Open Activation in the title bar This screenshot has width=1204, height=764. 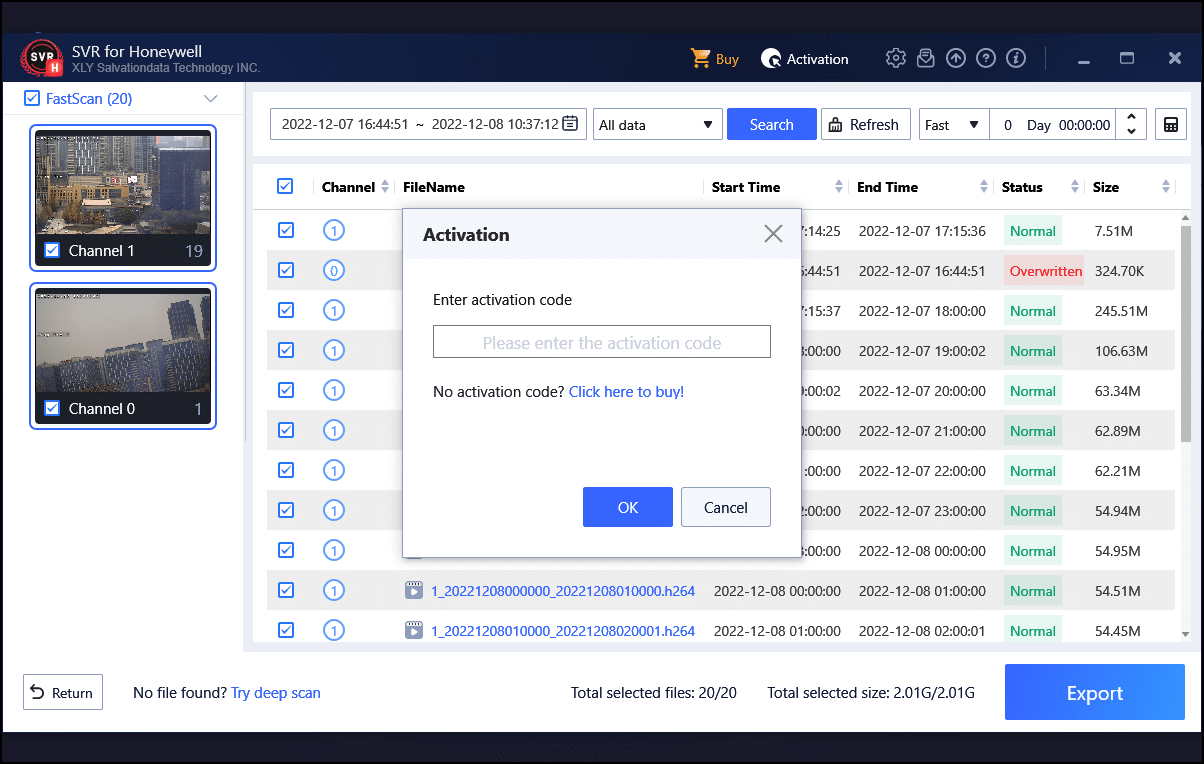(805, 59)
